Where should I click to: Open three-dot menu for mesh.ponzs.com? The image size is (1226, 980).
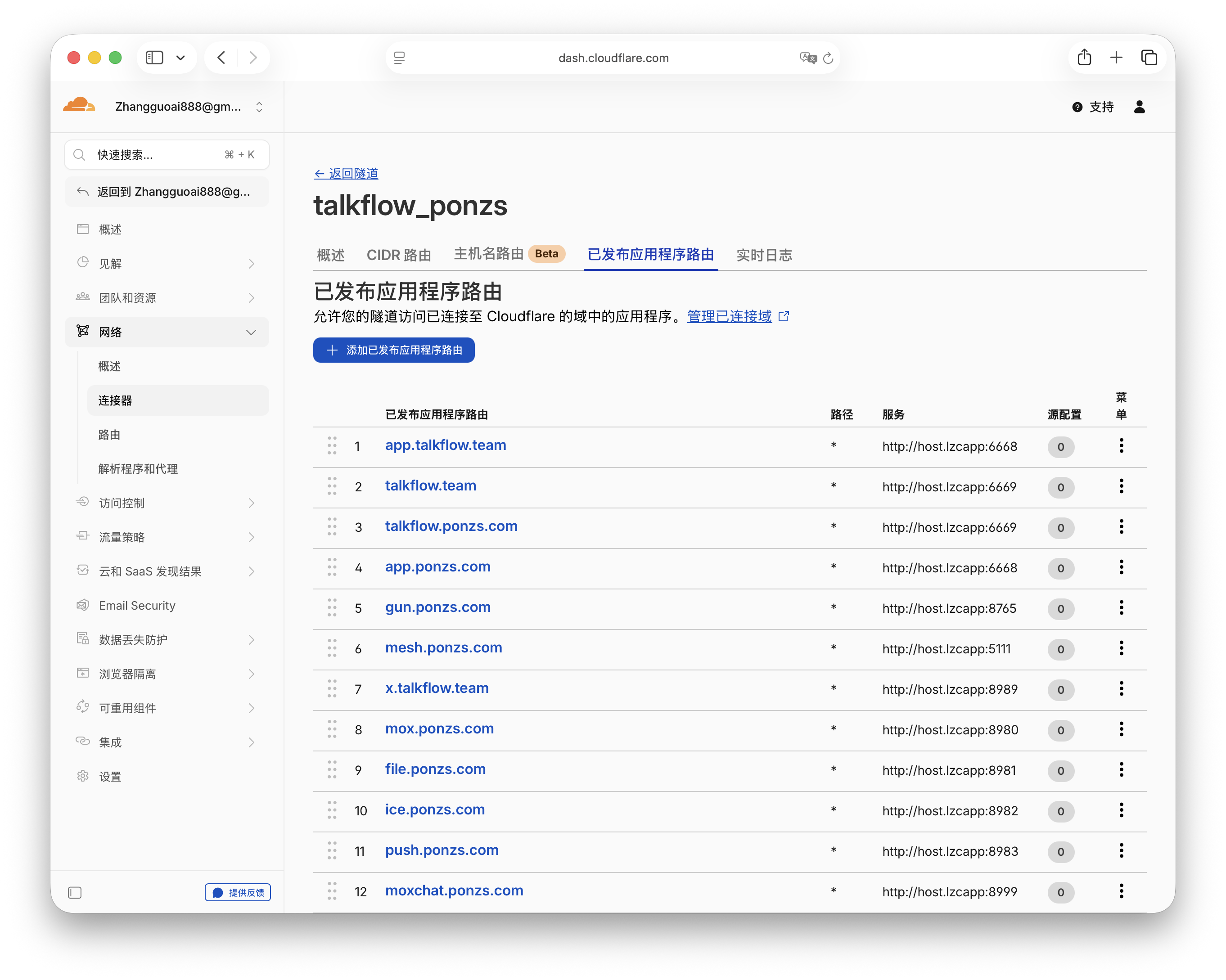(1121, 648)
